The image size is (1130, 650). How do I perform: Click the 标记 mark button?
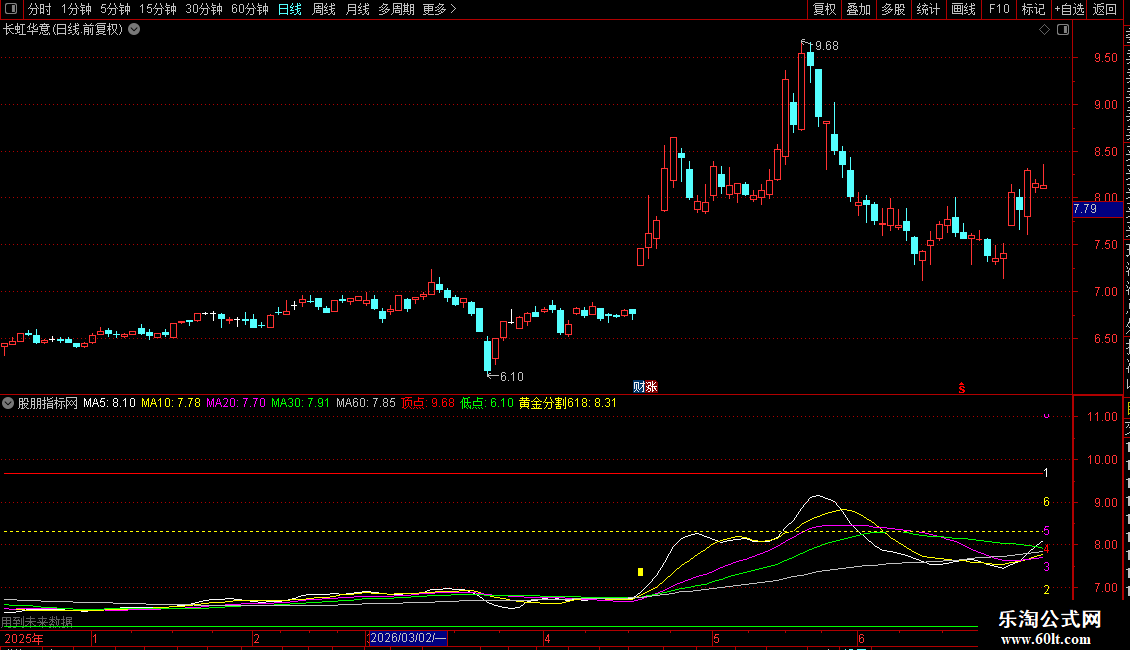click(1033, 9)
